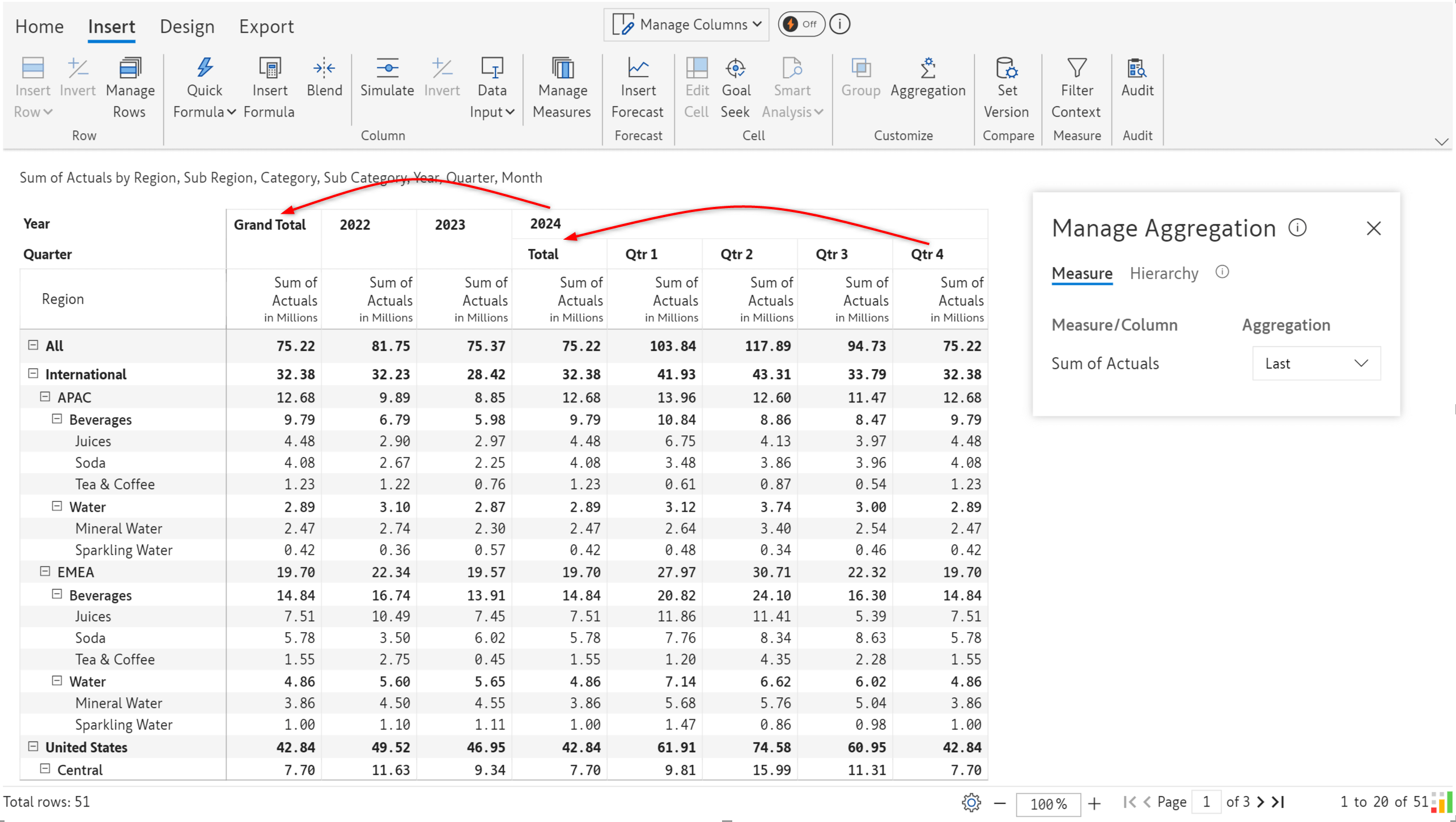
Task: Open Manage Rows
Action: coord(130,88)
